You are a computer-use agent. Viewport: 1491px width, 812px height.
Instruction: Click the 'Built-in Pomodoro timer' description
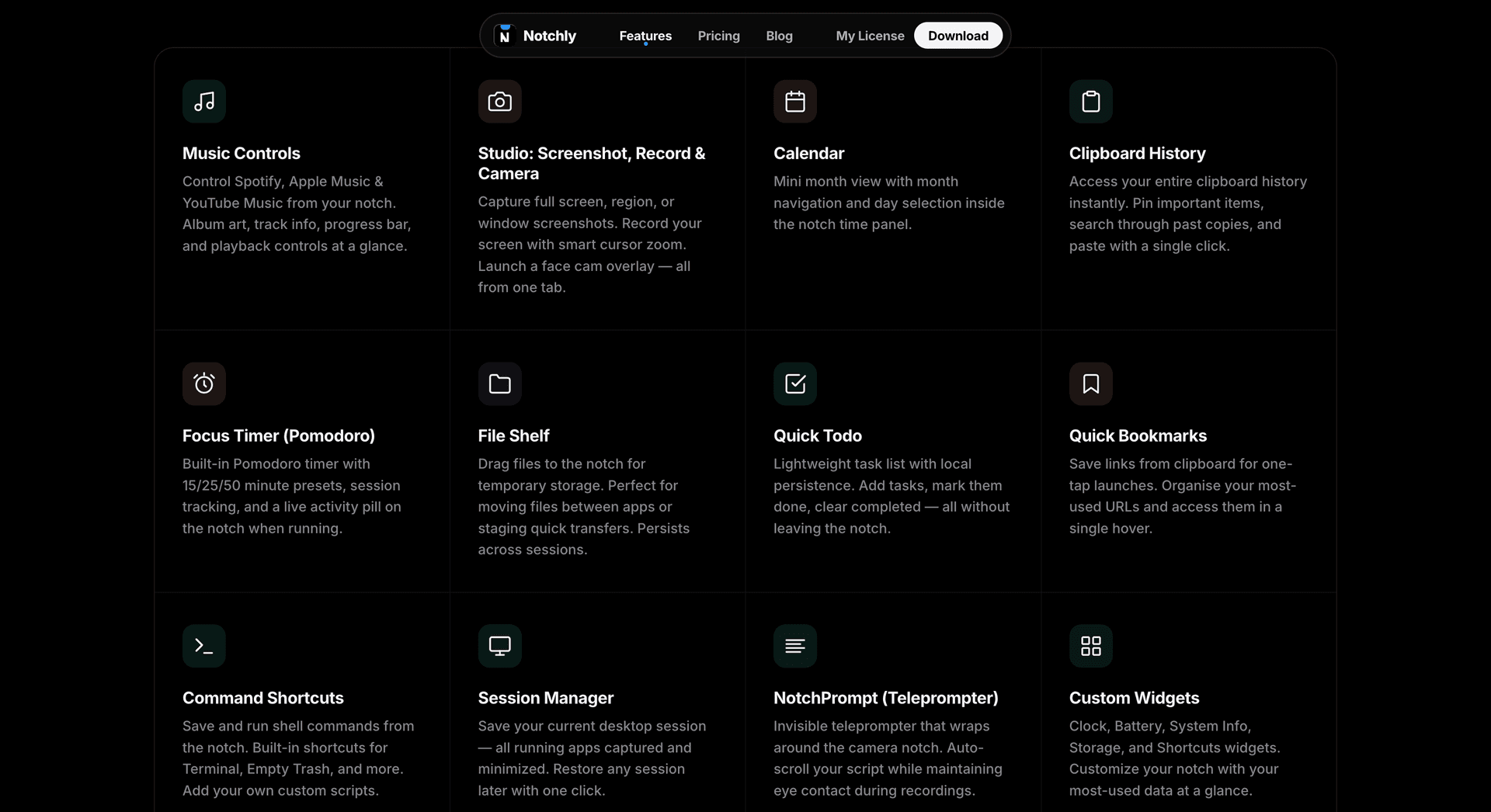pyautogui.click(x=292, y=496)
